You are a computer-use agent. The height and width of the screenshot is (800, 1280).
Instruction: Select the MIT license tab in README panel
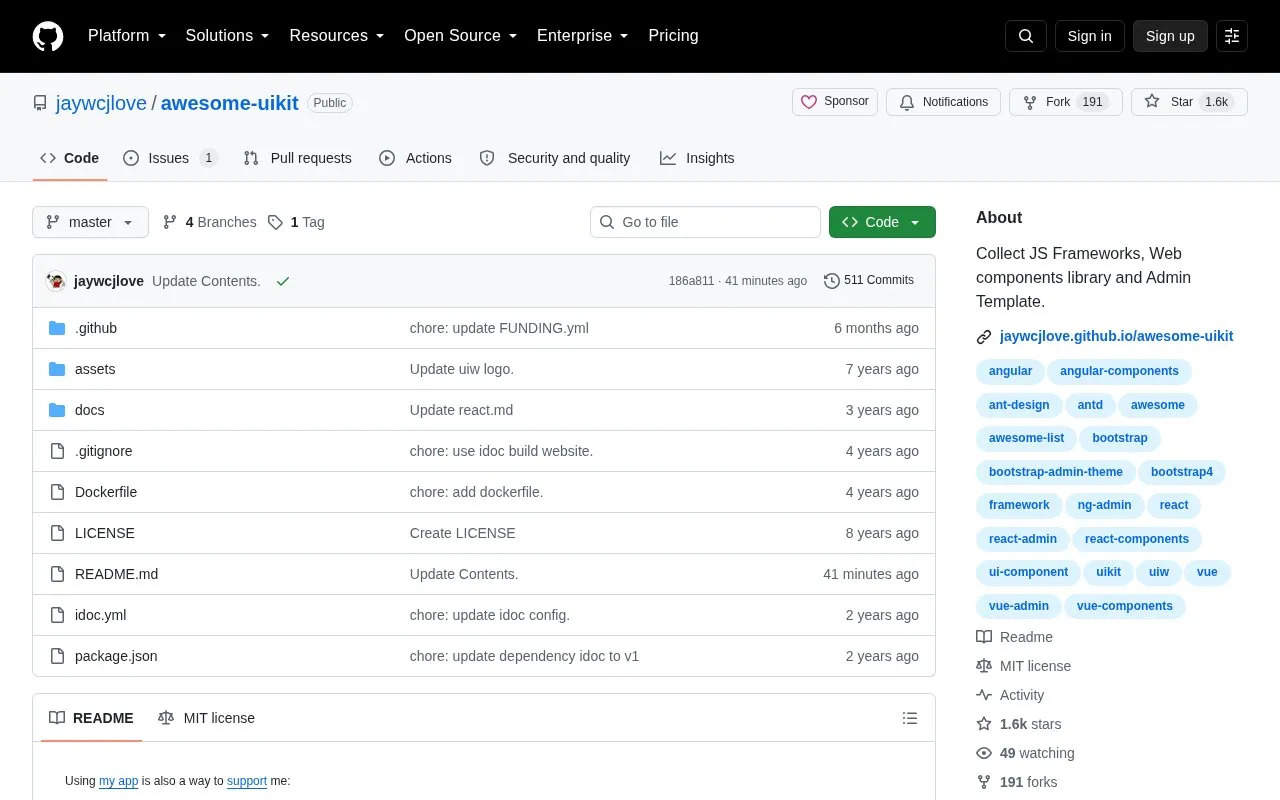click(207, 718)
